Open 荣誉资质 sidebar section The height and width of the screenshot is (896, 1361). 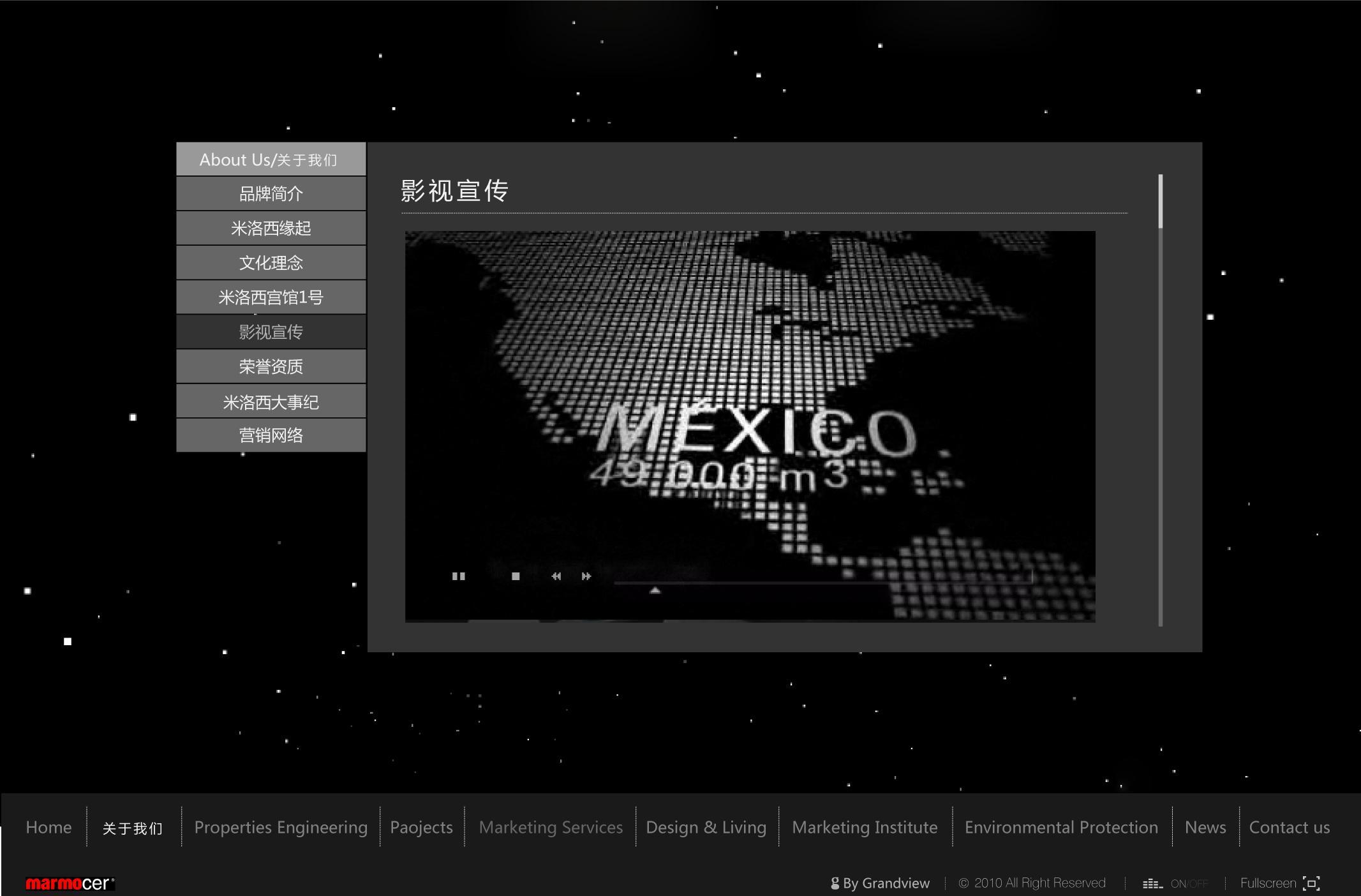click(x=271, y=367)
